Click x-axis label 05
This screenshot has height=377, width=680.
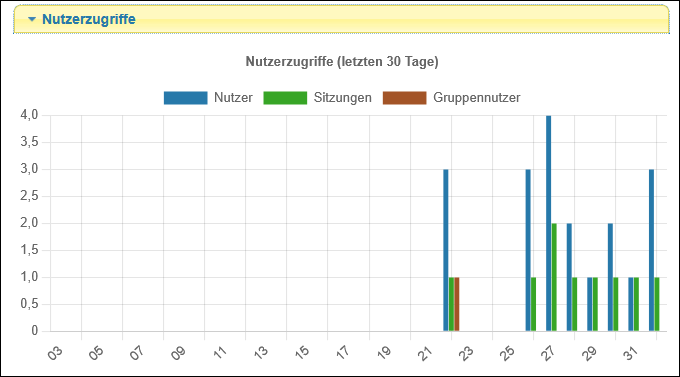coord(96,353)
